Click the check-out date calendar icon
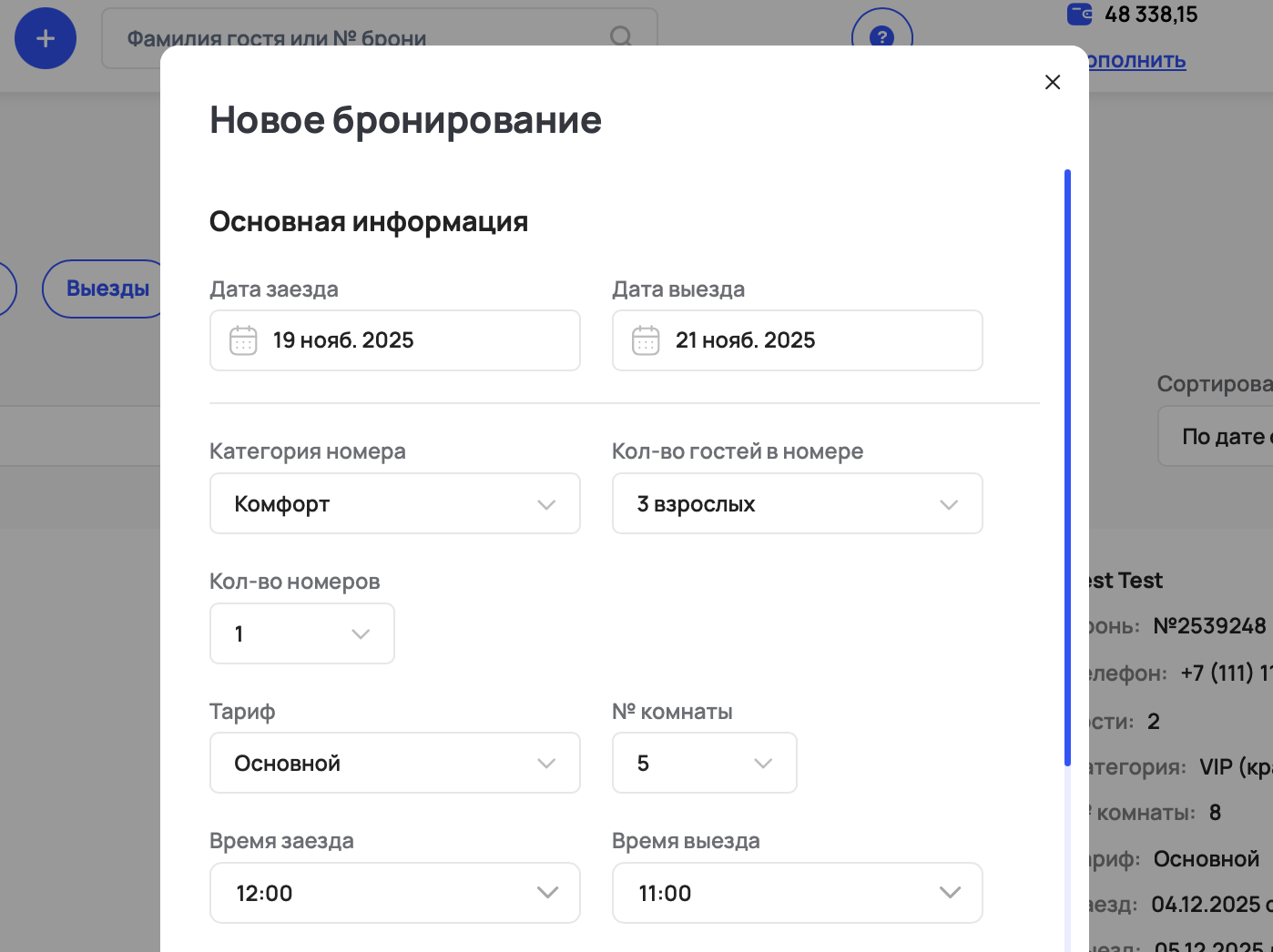Image resolution: width=1273 pixels, height=952 pixels. pos(646,340)
